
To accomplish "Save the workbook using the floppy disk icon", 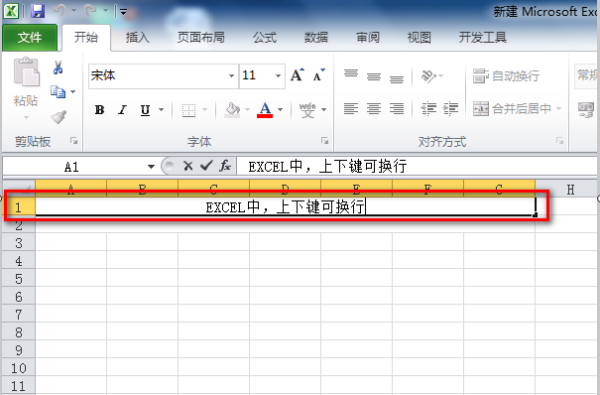I will tap(38, 11).
